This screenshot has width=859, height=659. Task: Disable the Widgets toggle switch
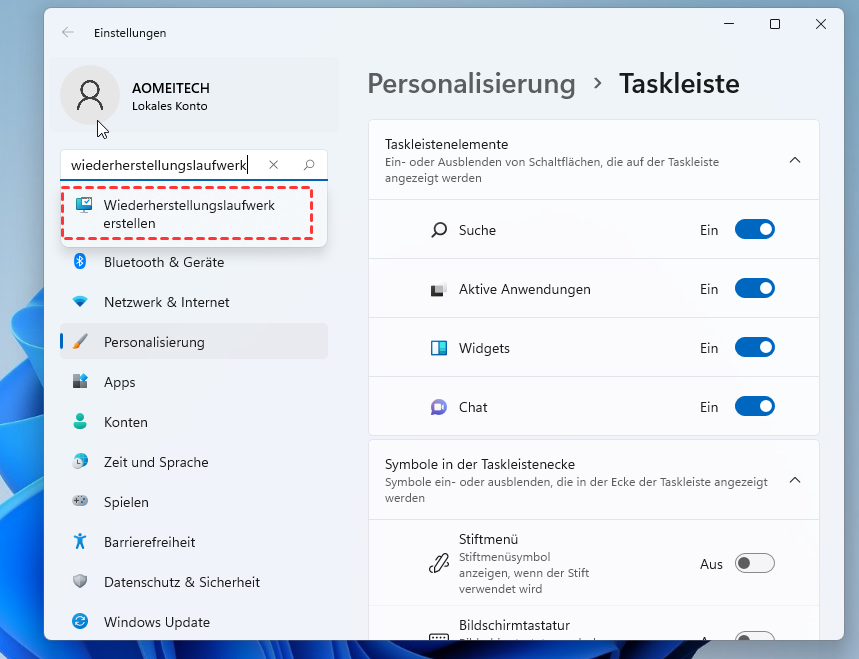click(754, 348)
